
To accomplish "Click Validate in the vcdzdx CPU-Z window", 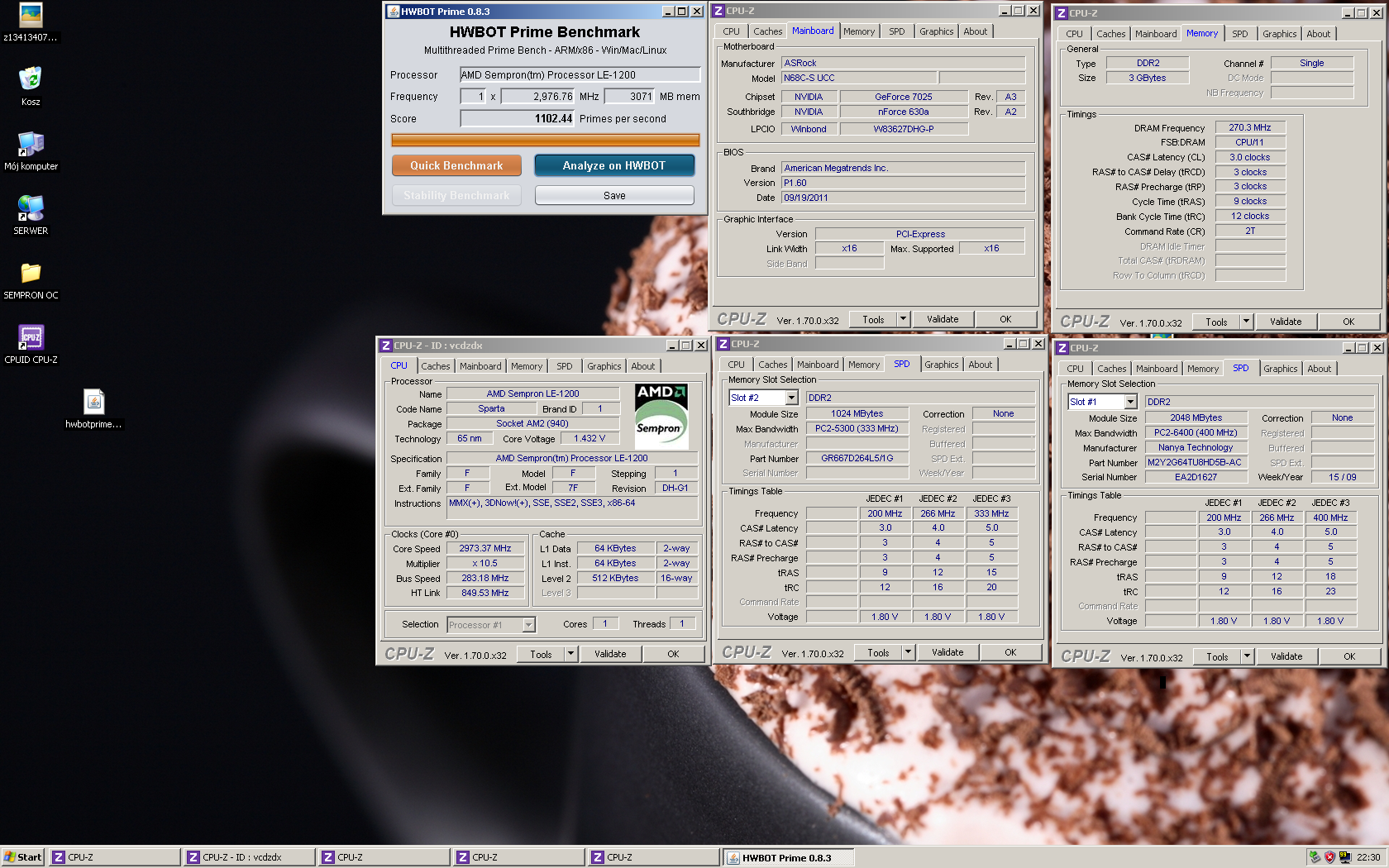I will (610, 654).
